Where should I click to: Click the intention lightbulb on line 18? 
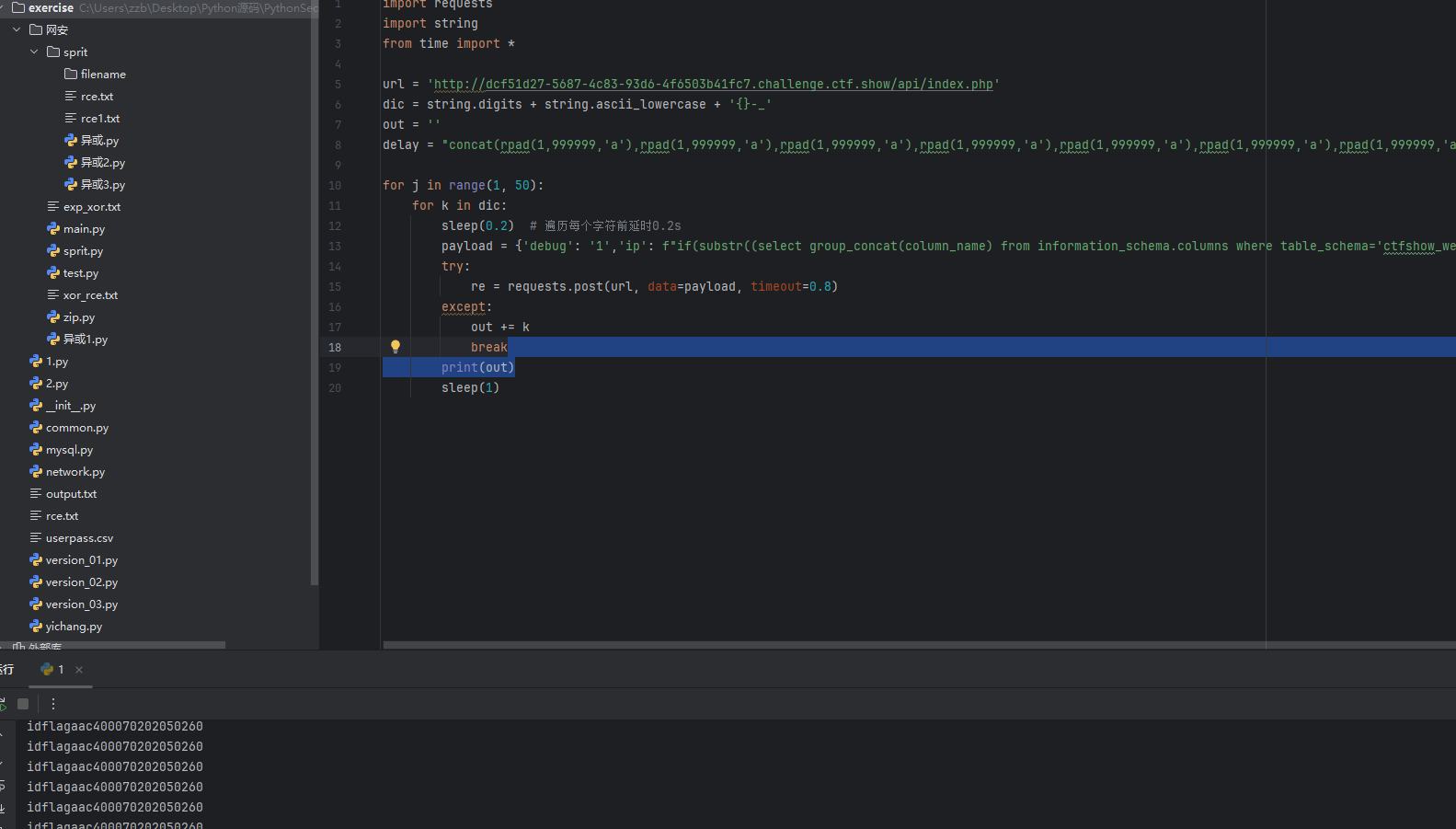tap(396, 347)
